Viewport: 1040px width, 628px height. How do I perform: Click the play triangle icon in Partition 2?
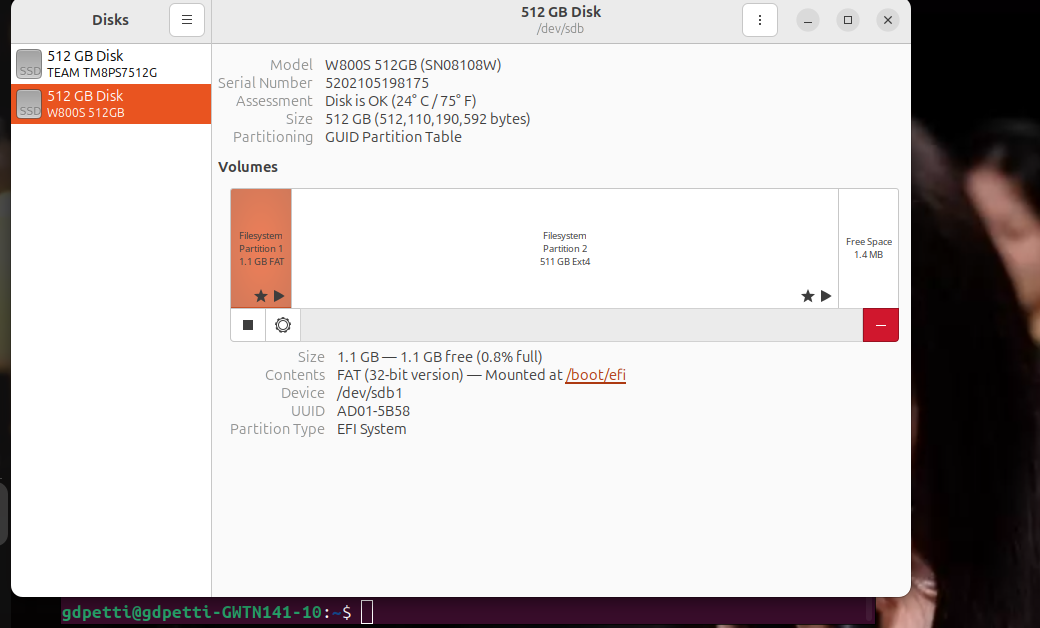(826, 296)
